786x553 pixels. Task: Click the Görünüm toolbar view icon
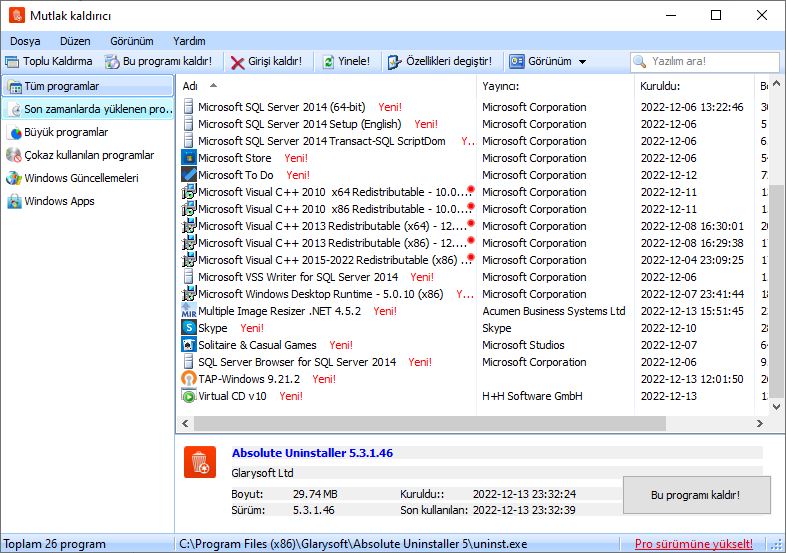pos(517,61)
